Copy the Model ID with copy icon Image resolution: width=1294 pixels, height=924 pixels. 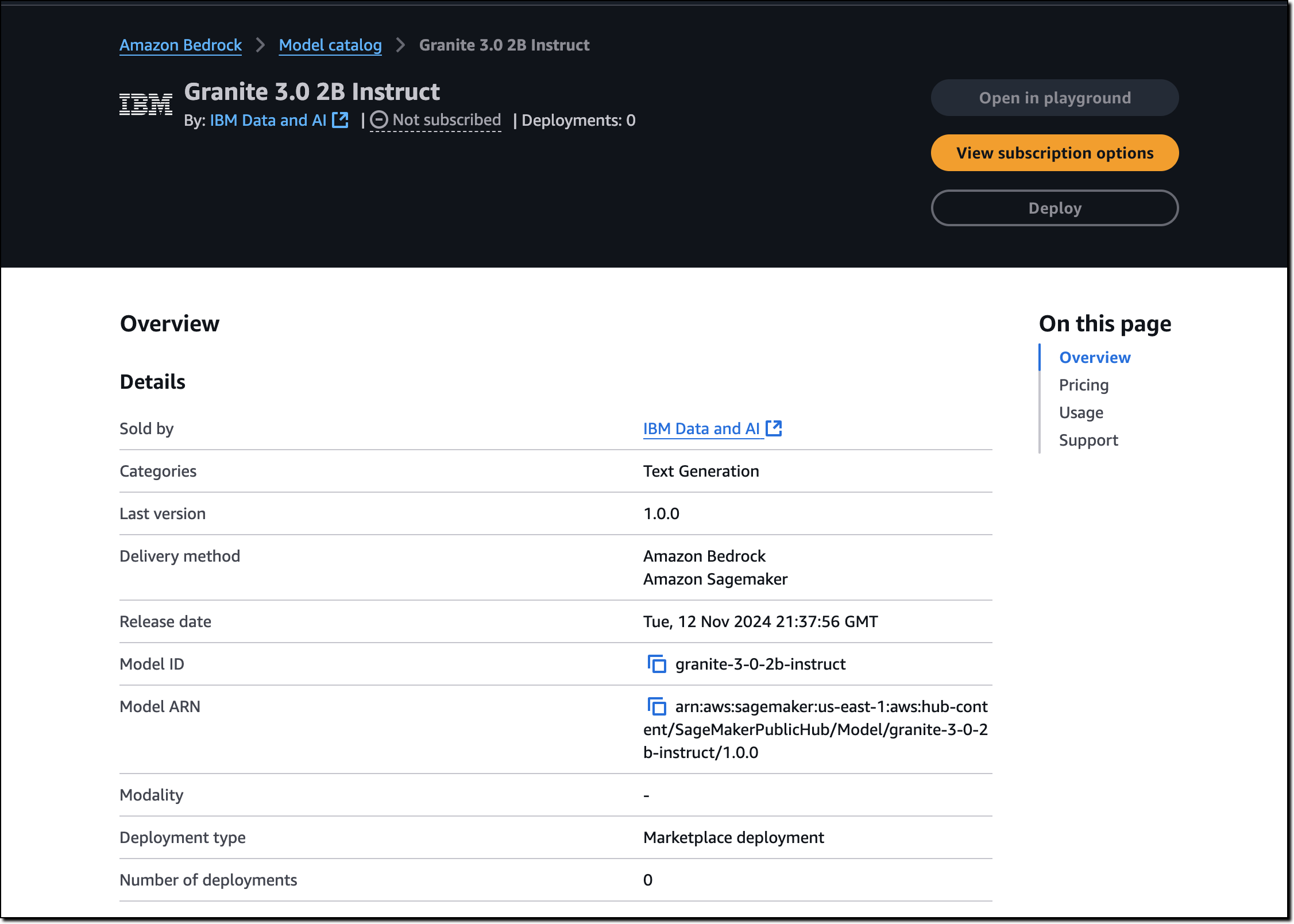[656, 664]
